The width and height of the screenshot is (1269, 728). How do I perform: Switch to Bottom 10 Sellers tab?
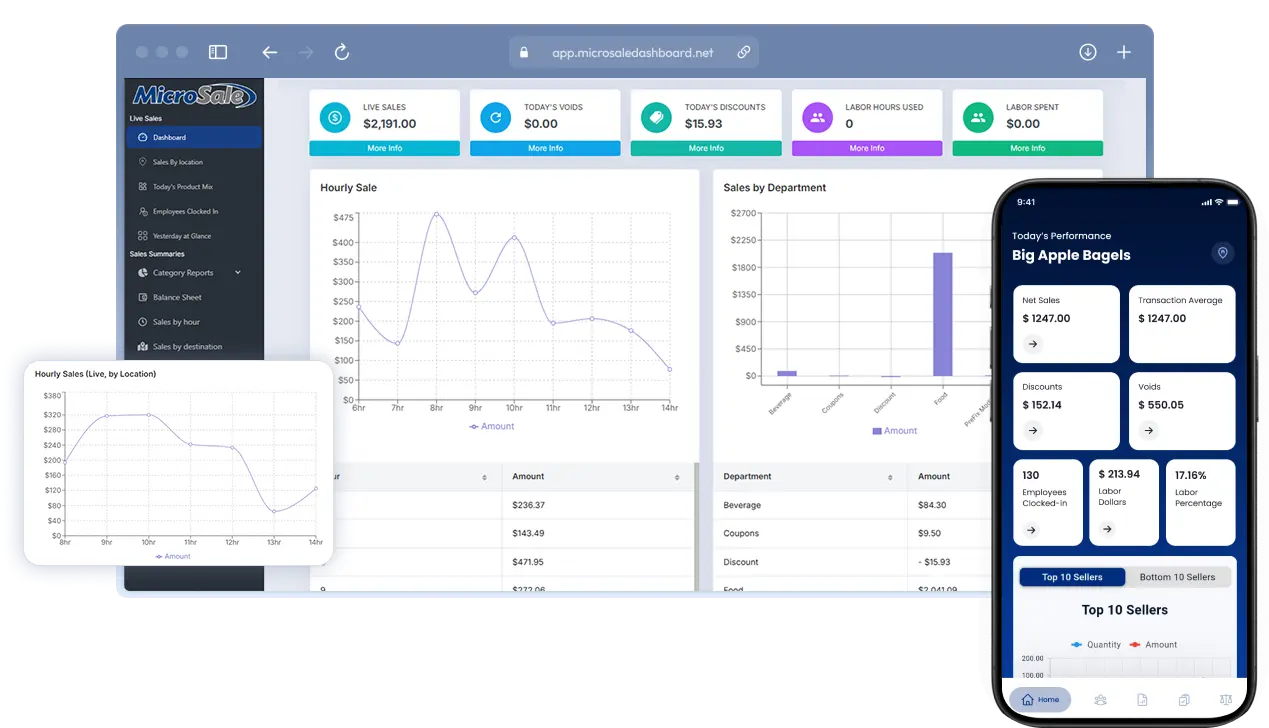1177,577
